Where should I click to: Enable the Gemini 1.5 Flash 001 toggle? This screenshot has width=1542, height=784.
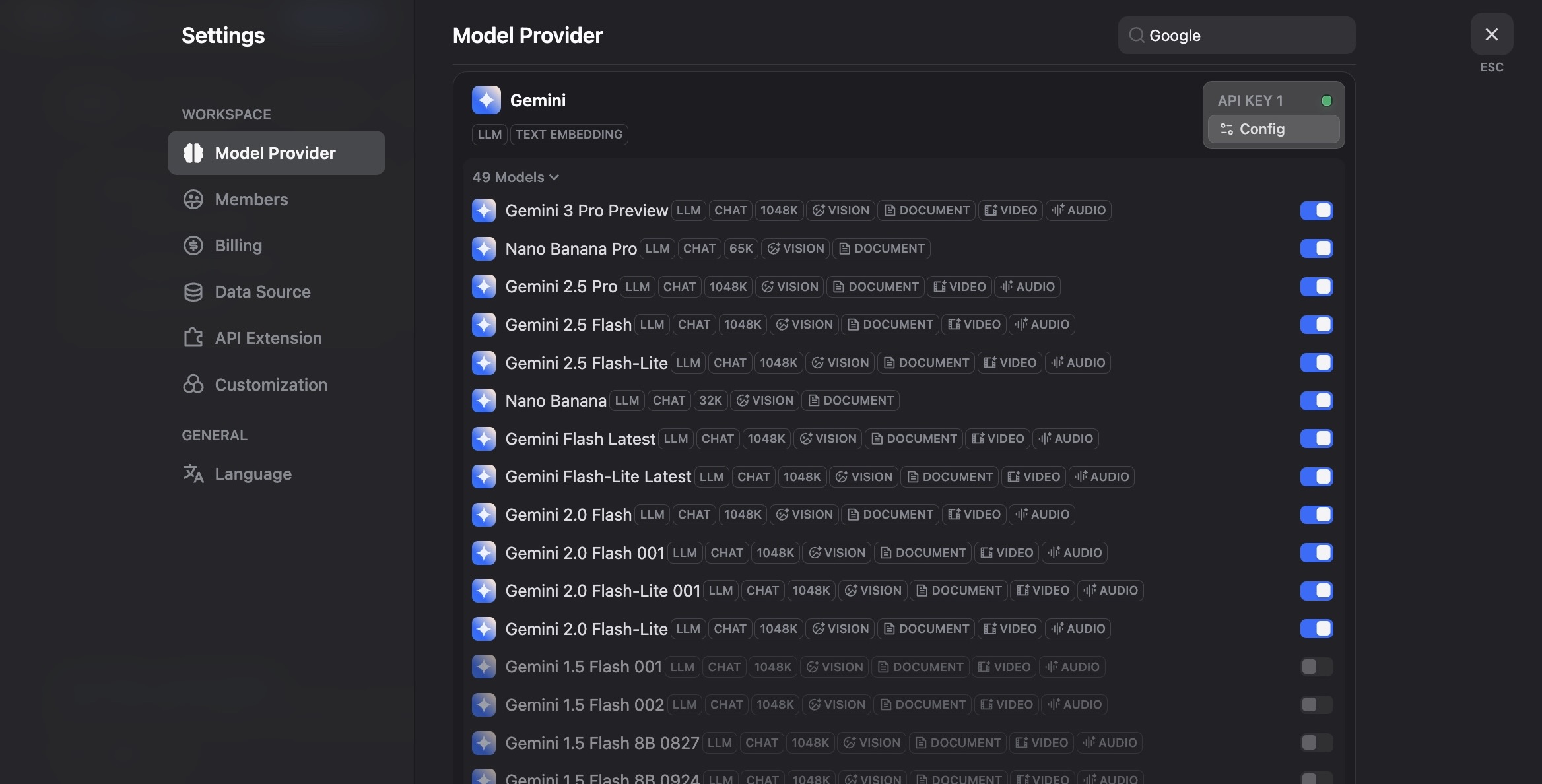(1316, 667)
